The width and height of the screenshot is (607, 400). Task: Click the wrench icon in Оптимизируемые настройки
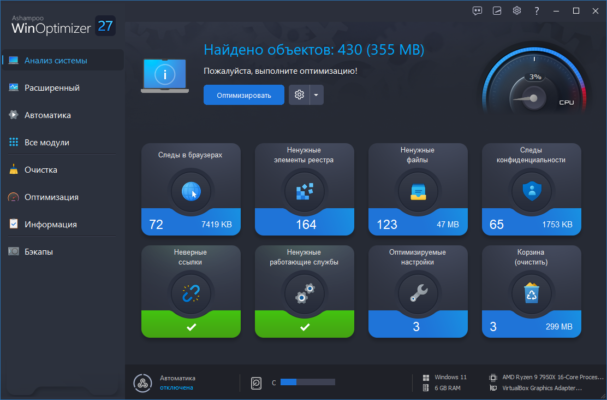(418, 293)
